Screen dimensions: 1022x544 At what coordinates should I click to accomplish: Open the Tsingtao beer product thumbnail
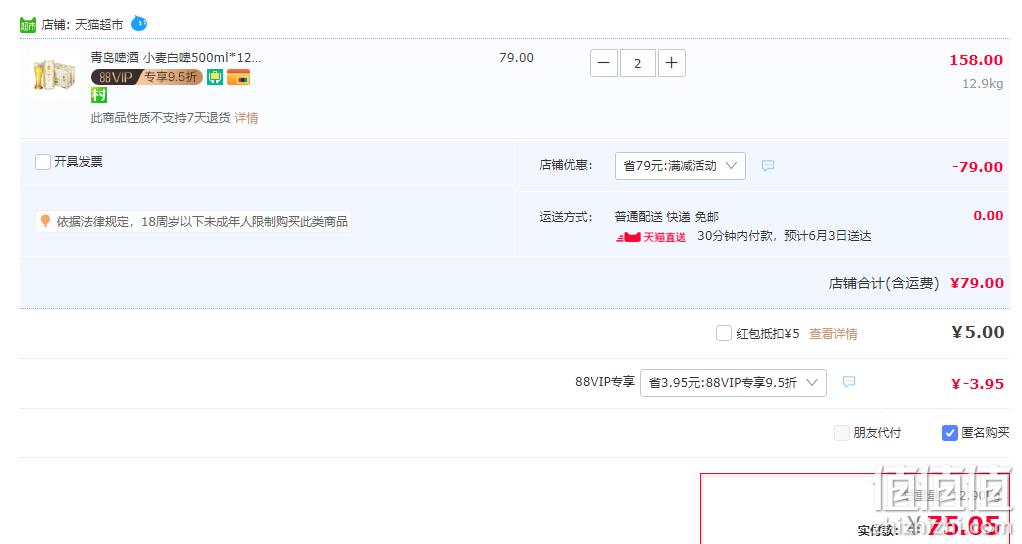pos(55,73)
